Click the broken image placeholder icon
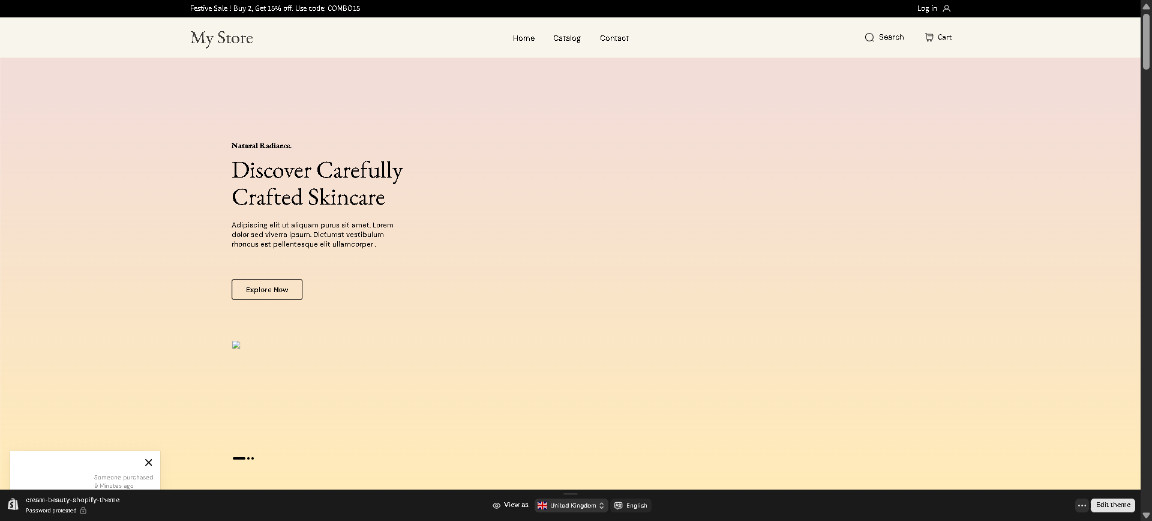The height and width of the screenshot is (521, 1152). (236, 345)
